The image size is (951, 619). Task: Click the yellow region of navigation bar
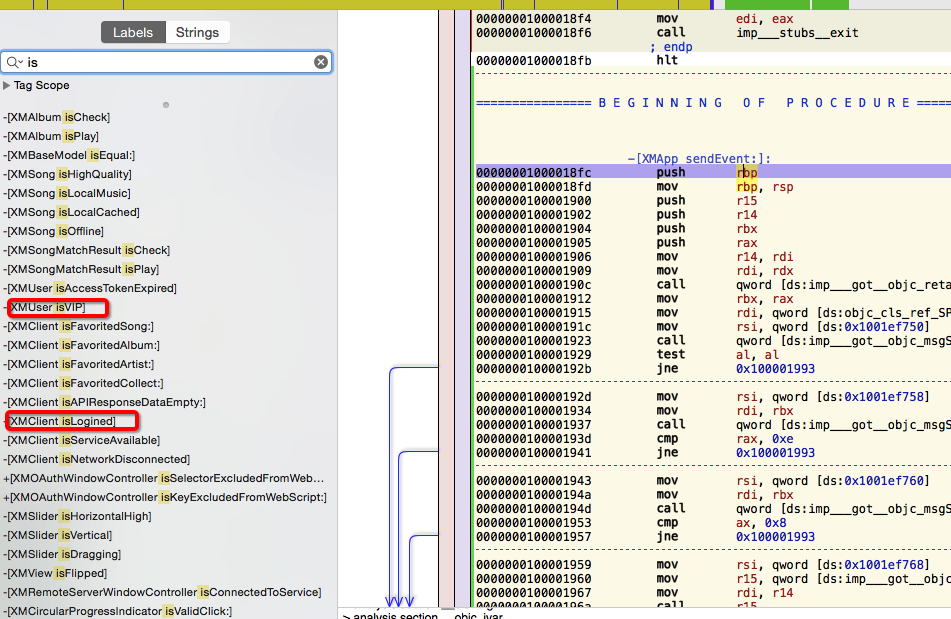[355, 4]
